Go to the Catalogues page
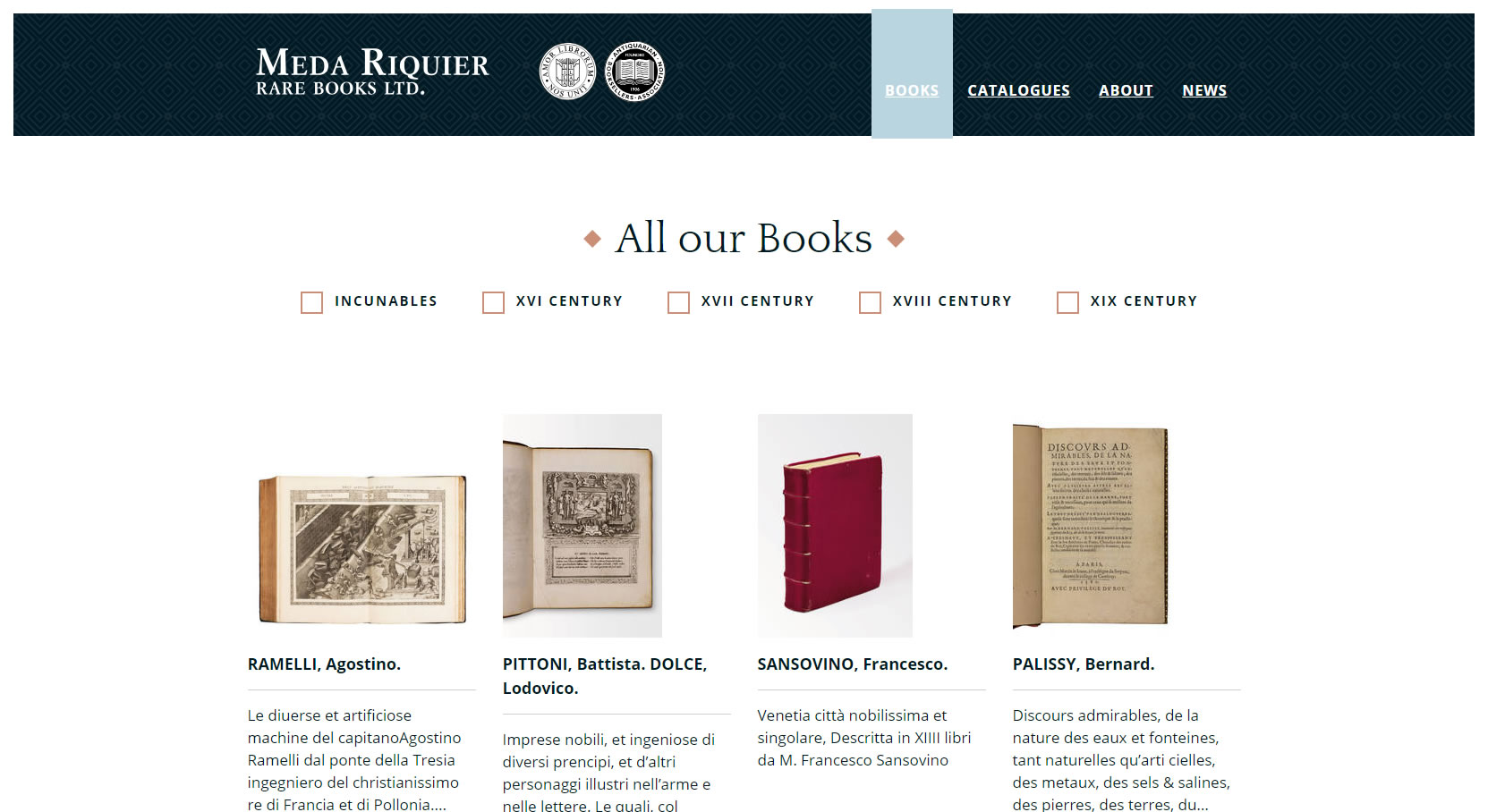Image resolution: width=1488 pixels, height=812 pixels. 1018,90
